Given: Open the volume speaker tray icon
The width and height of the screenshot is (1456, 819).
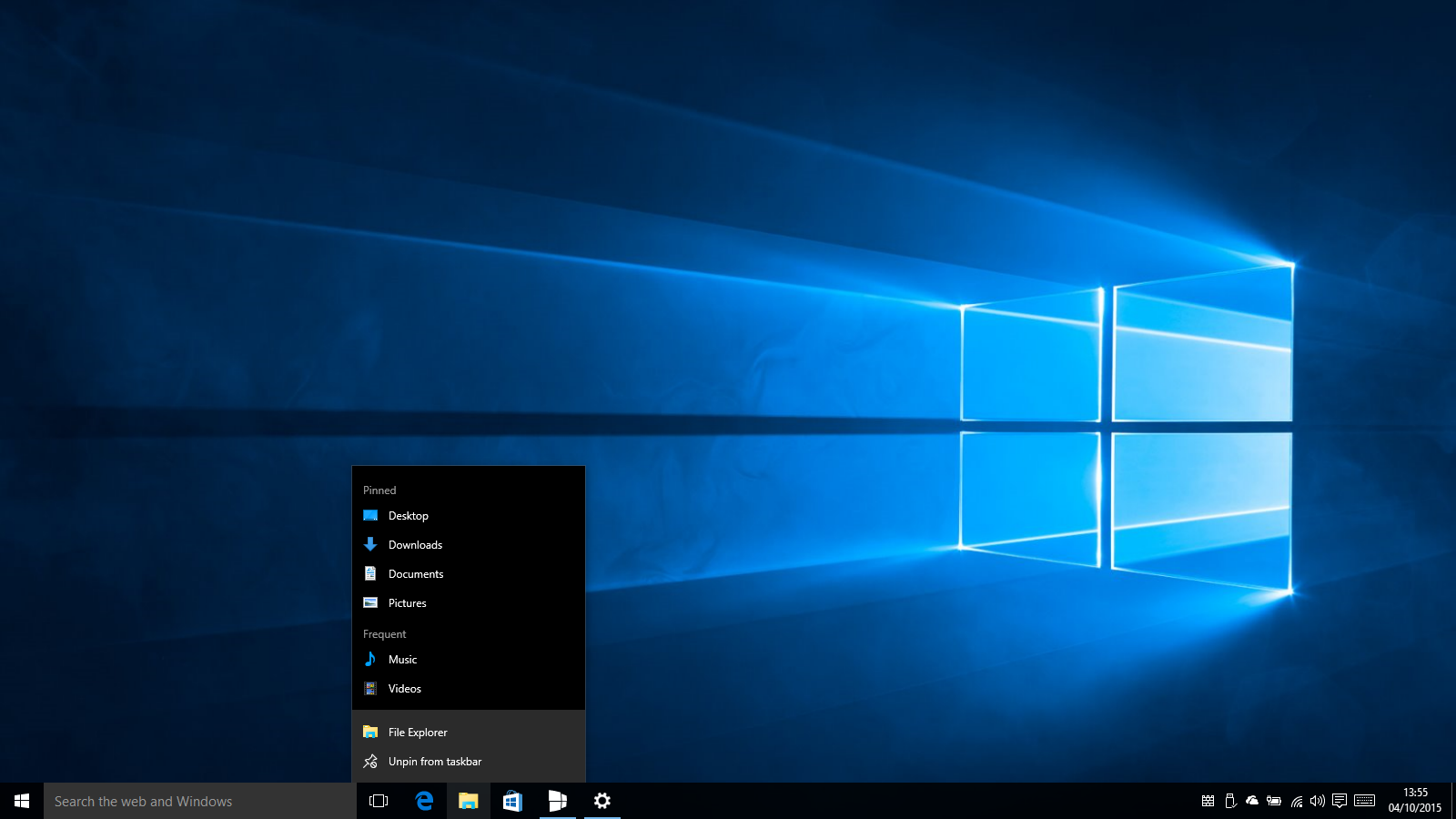Looking at the screenshot, I should 1318,801.
